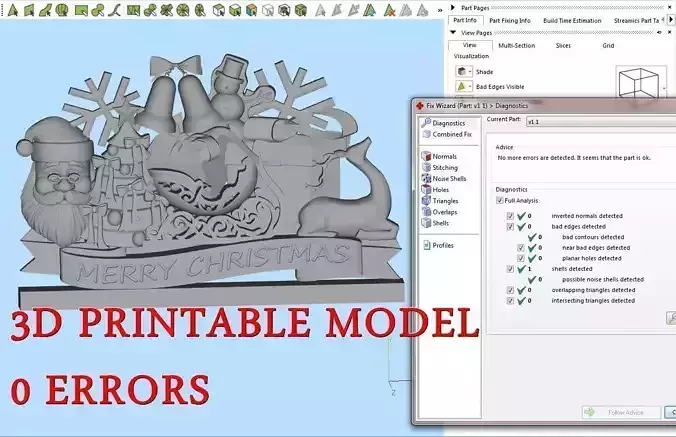Click the triangle icon with red X
Image resolution: width=676 pixels, height=437 pixels.
click(389, 10)
